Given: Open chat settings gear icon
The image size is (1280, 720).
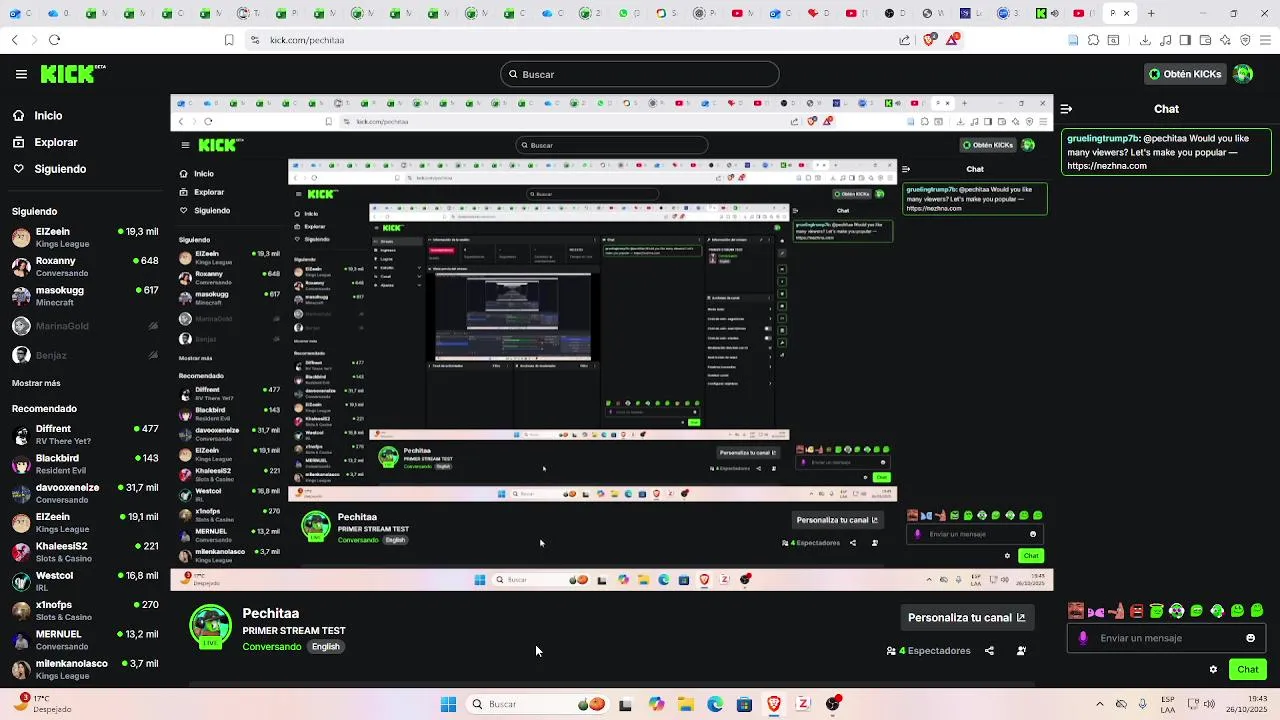Looking at the screenshot, I should [1213, 670].
